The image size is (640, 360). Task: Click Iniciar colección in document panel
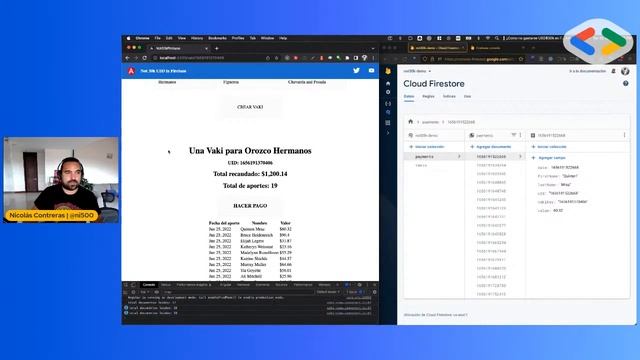click(x=549, y=147)
